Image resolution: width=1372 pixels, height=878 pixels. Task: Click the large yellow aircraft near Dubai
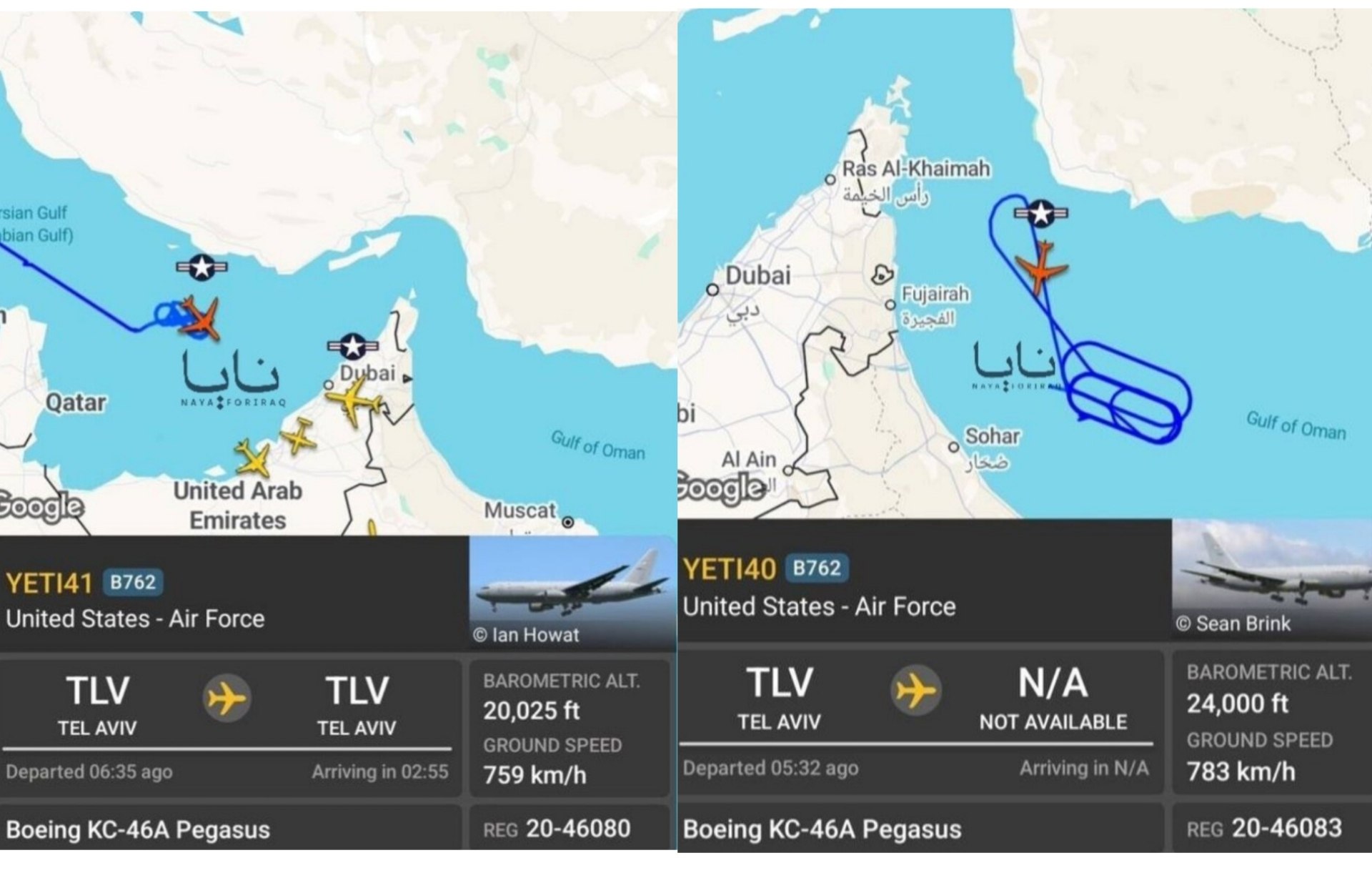(x=353, y=401)
